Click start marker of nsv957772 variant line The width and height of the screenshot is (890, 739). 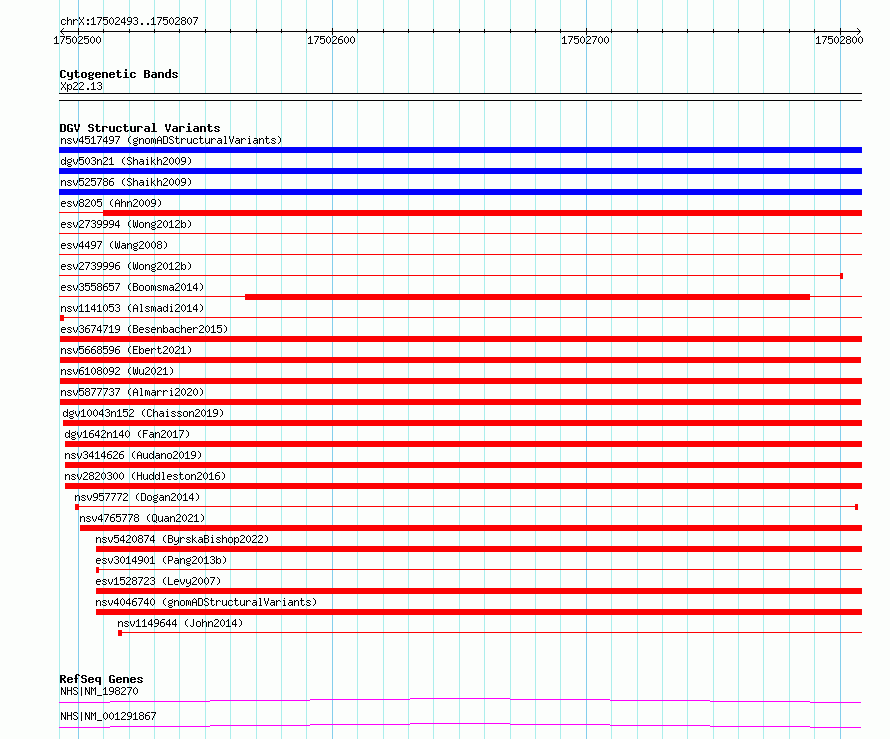point(77,507)
